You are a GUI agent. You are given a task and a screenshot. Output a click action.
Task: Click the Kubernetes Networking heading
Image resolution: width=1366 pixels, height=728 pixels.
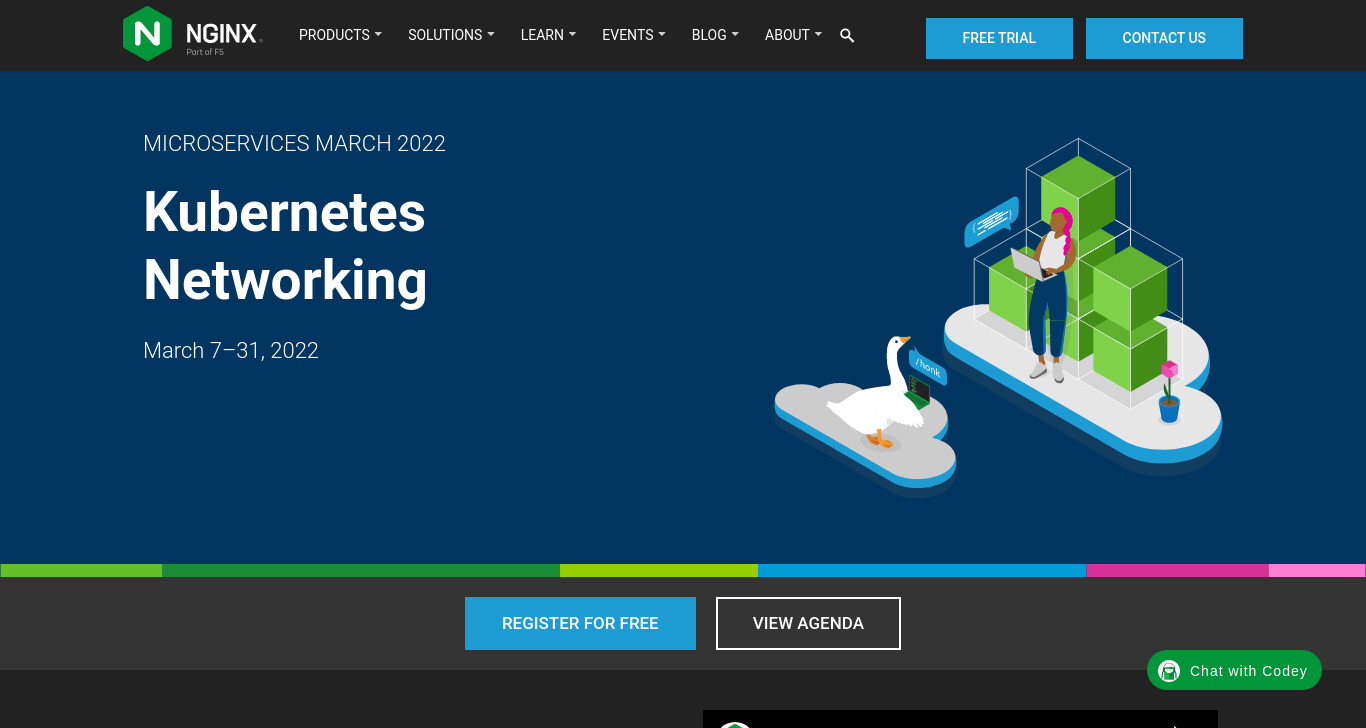click(x=285, y=246)
